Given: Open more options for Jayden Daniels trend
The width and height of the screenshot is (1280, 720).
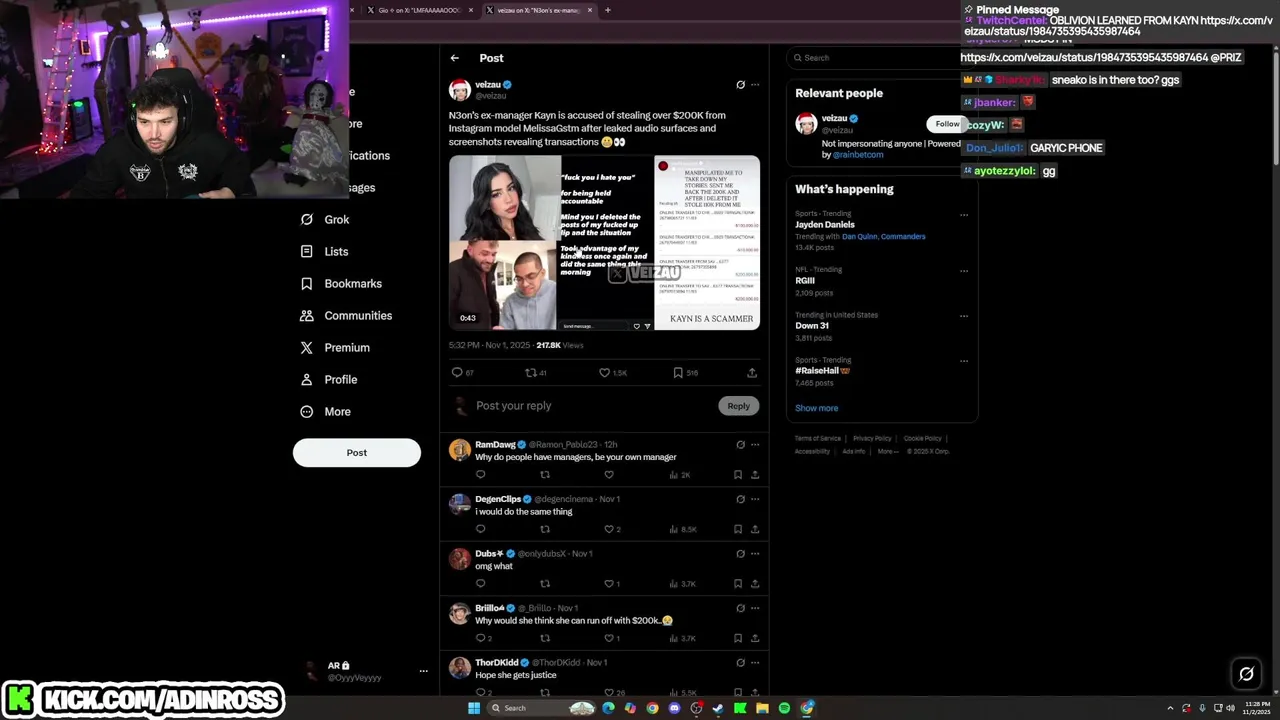Looking at the screenshot, I should click(x=964, y=215).
